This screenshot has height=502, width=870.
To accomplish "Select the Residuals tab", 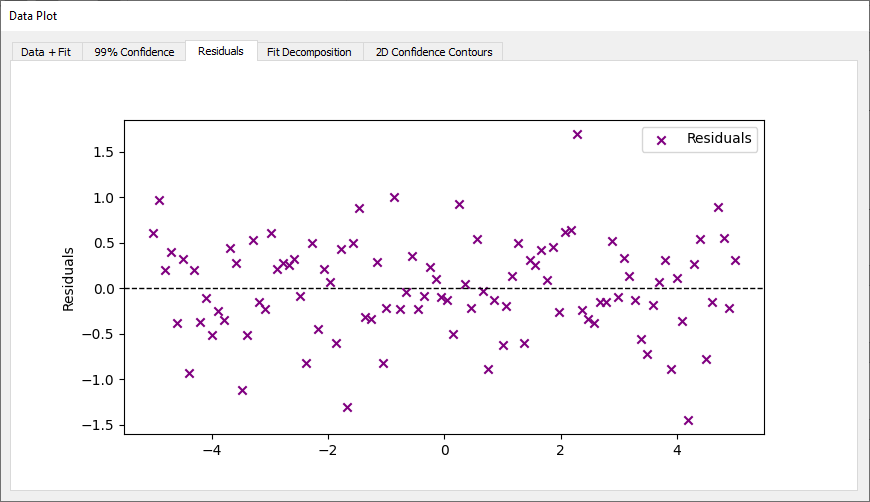I will tap(221, 50).
